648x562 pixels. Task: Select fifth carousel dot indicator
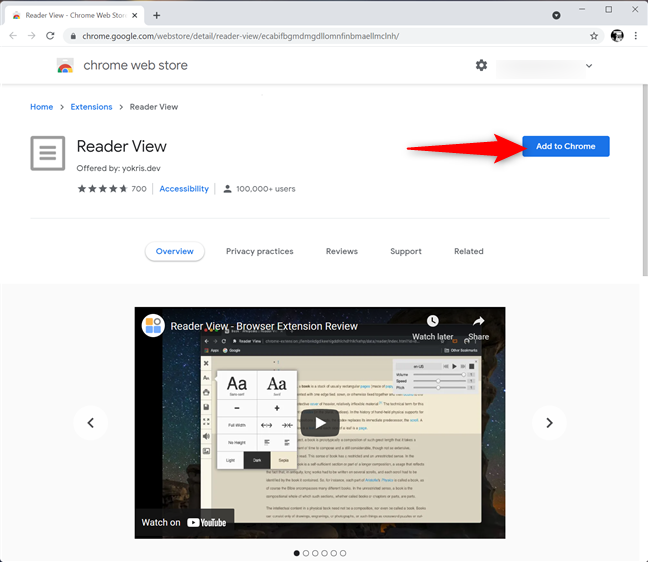tap(334, 553)
